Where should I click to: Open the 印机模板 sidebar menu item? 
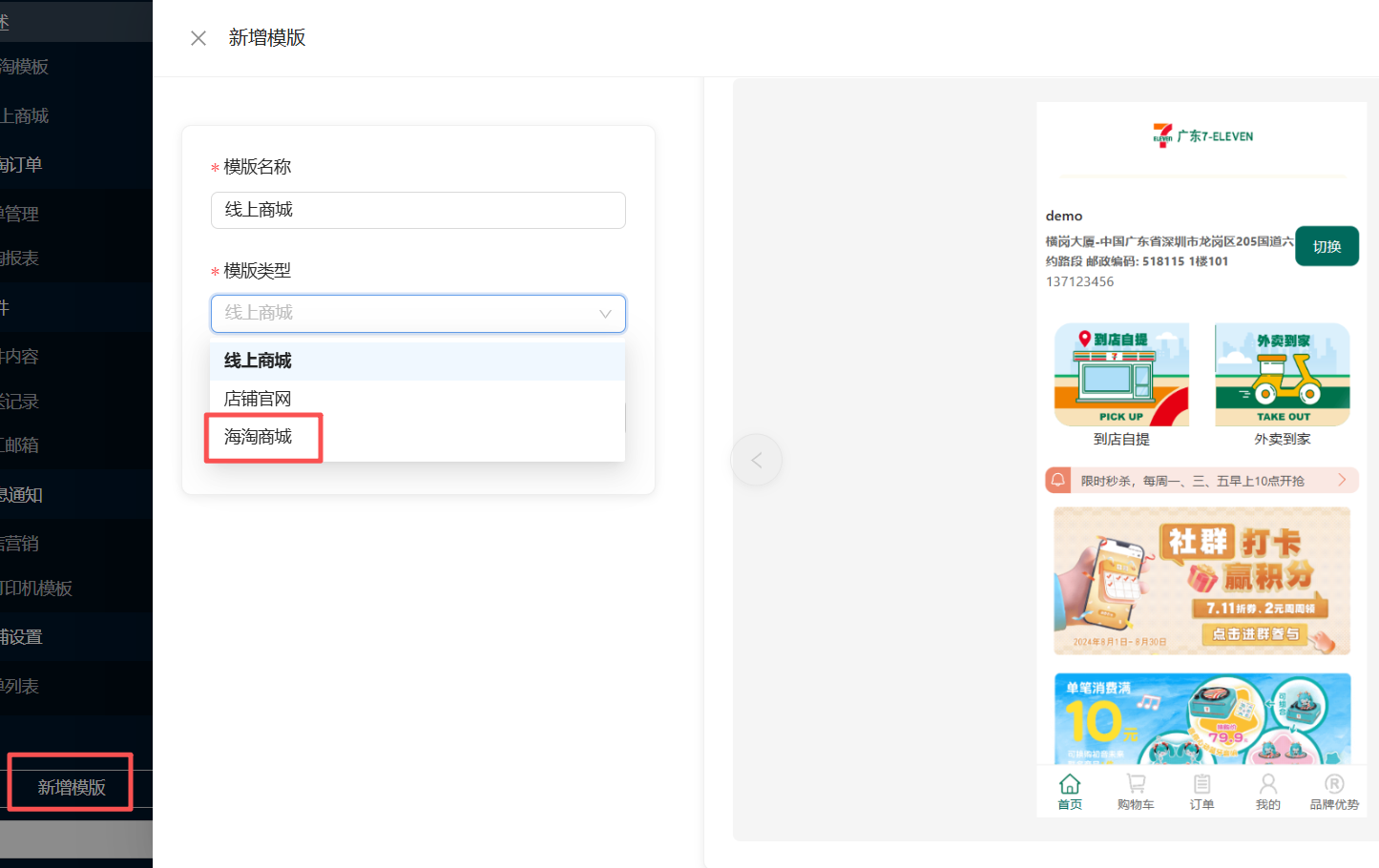tap(38, 589)
